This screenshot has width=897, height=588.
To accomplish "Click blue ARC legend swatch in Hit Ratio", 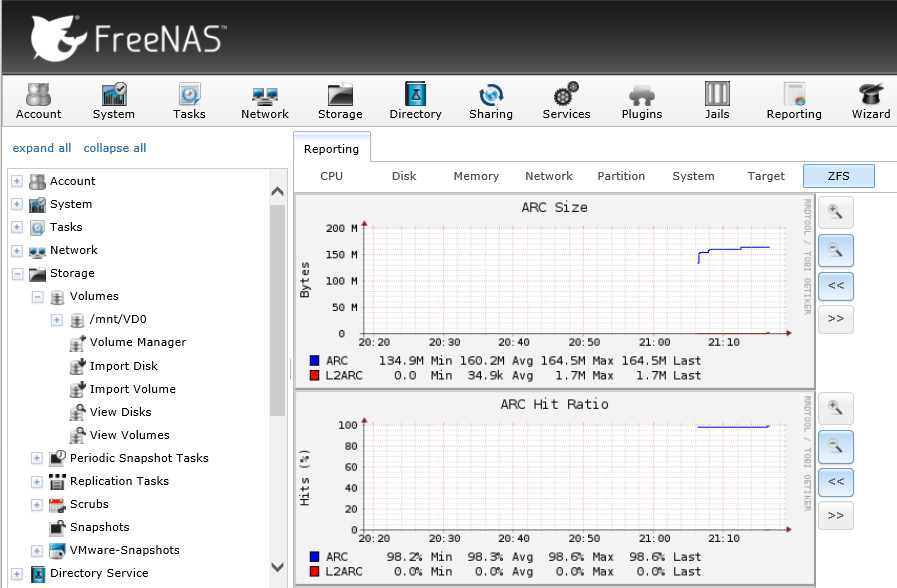I will click(314, 557).
